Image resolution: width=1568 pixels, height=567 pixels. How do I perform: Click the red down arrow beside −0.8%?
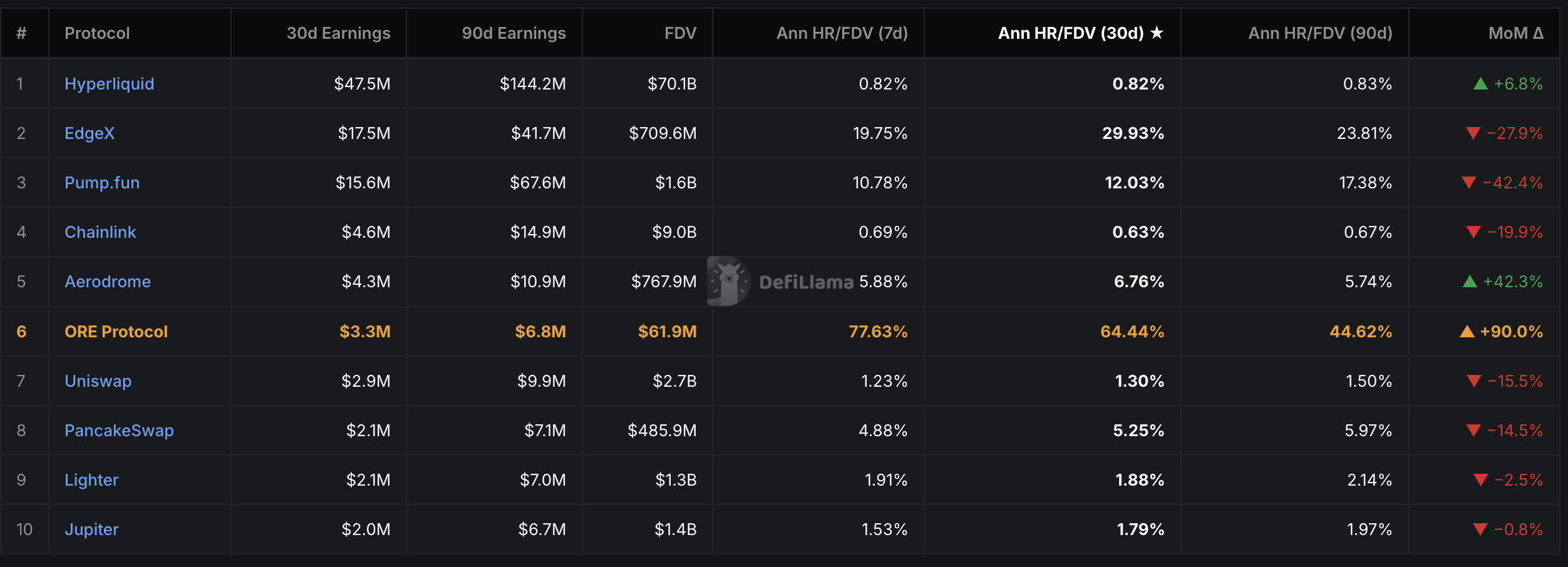point(1480,529)
